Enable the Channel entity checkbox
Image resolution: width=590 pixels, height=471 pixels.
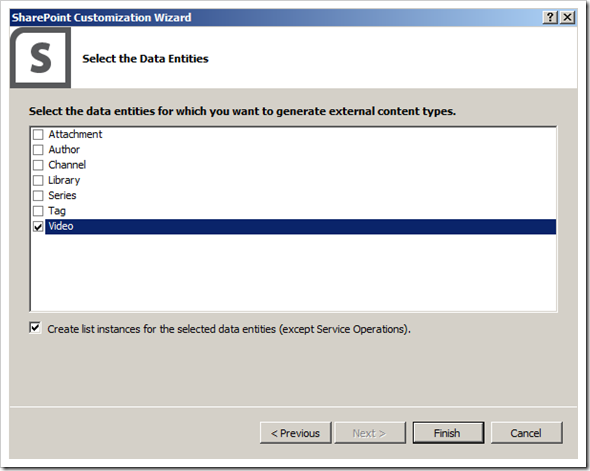click(x=38, y=165)
